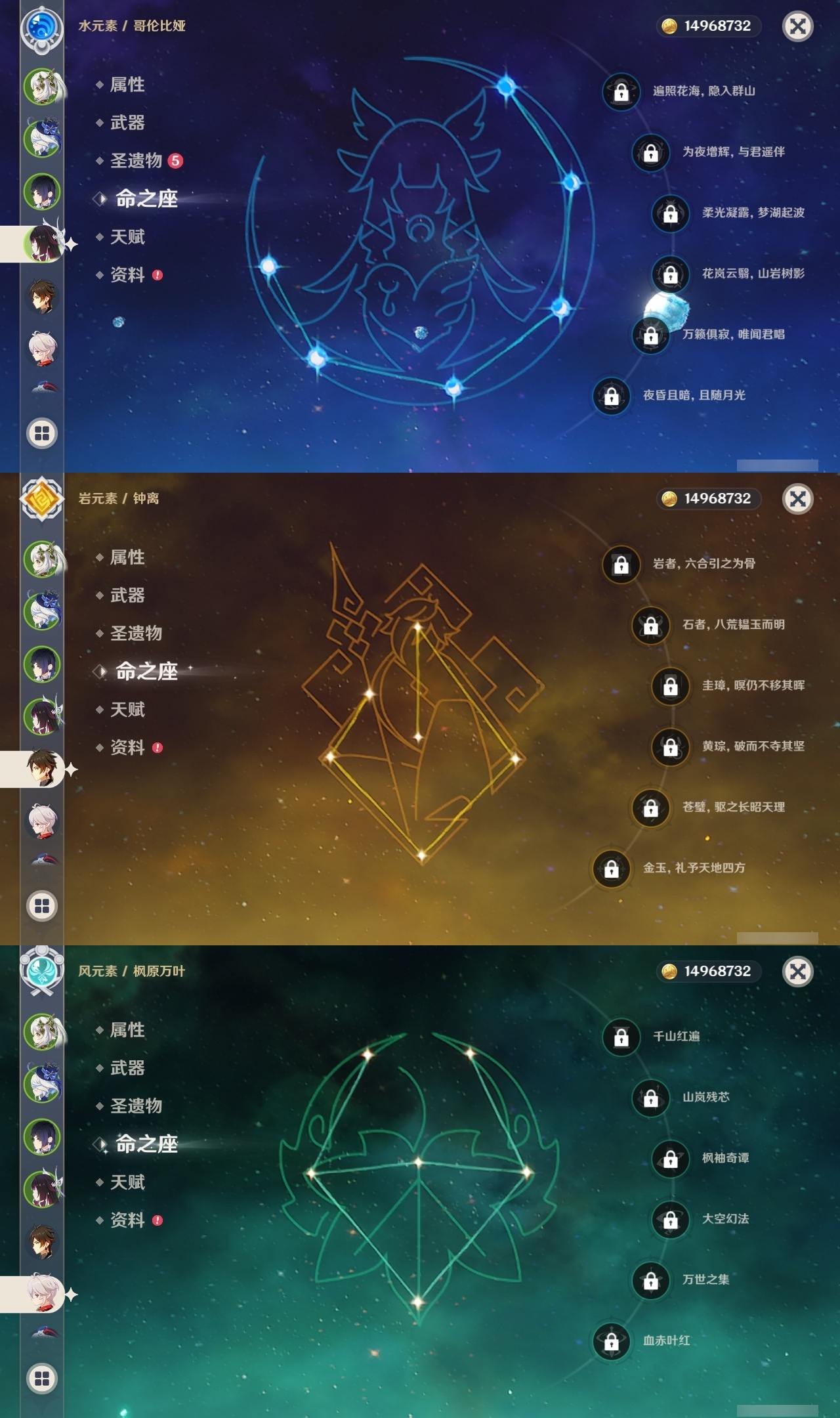Click the 大空幻法 constellation label
The width and height of the screenshot is (840, 1418).
pos(725,1219)
